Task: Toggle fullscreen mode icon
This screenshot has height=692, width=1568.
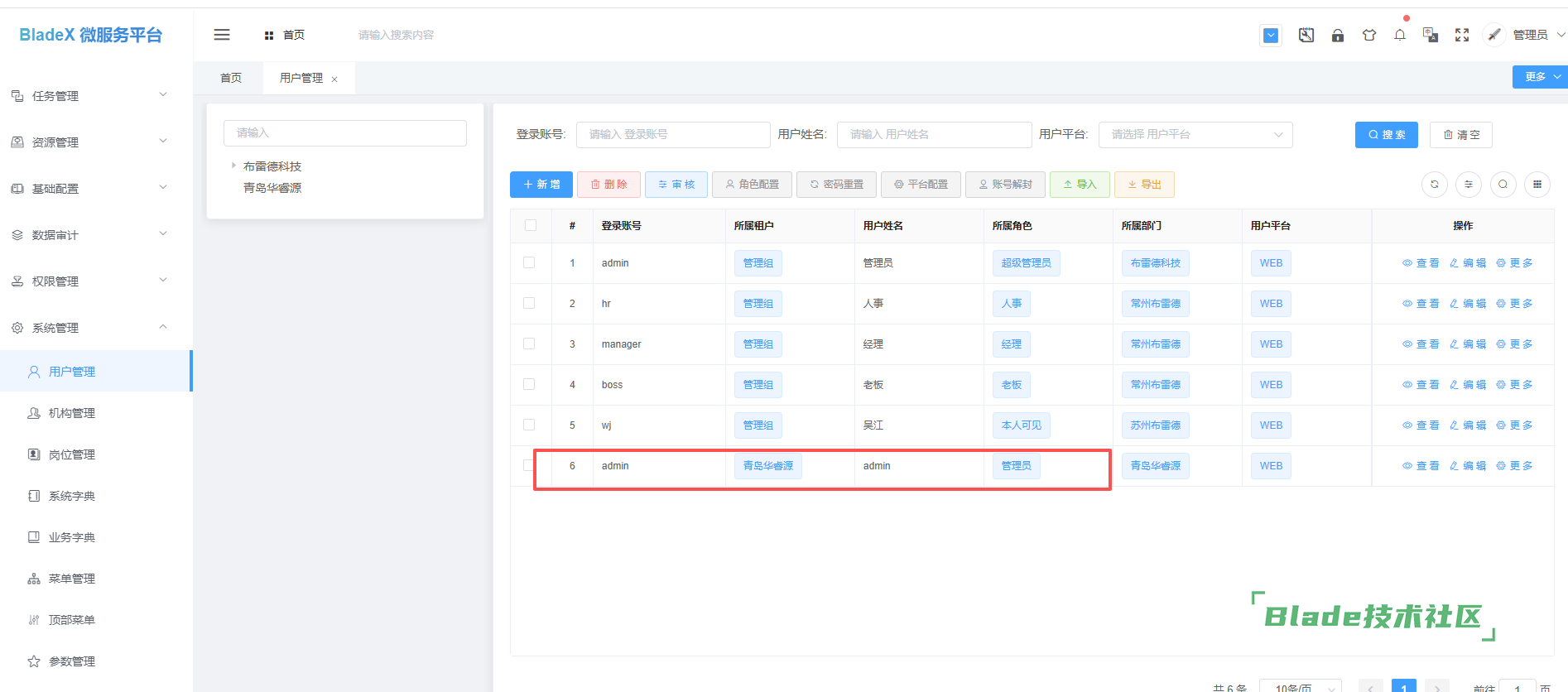Action: tap(1461, 35)
